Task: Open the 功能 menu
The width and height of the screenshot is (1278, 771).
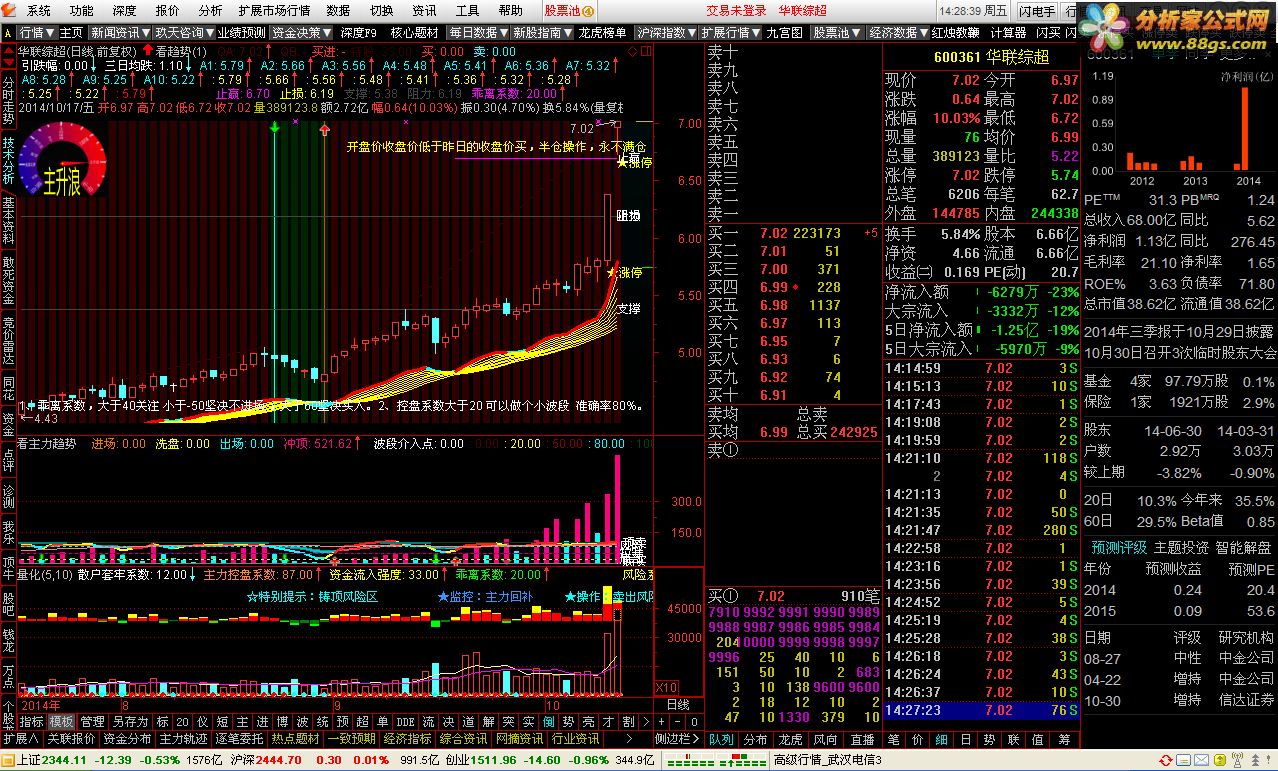Action: coord(81,10)
